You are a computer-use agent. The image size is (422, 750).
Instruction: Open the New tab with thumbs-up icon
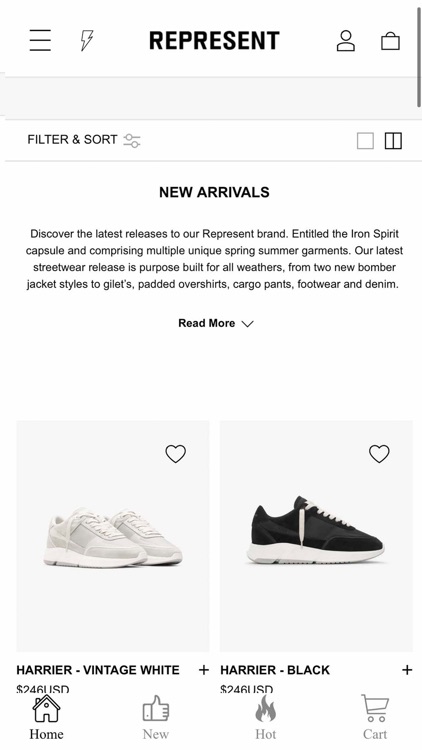click(x=155, y=717)
